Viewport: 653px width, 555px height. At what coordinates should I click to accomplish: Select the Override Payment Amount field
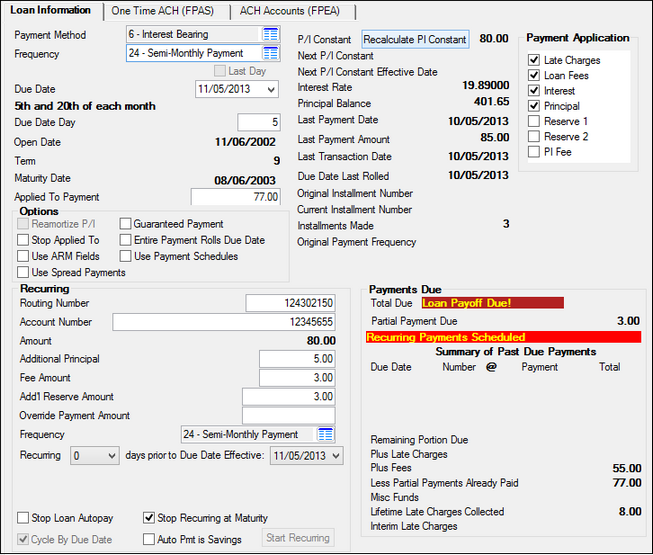(288, 416)
